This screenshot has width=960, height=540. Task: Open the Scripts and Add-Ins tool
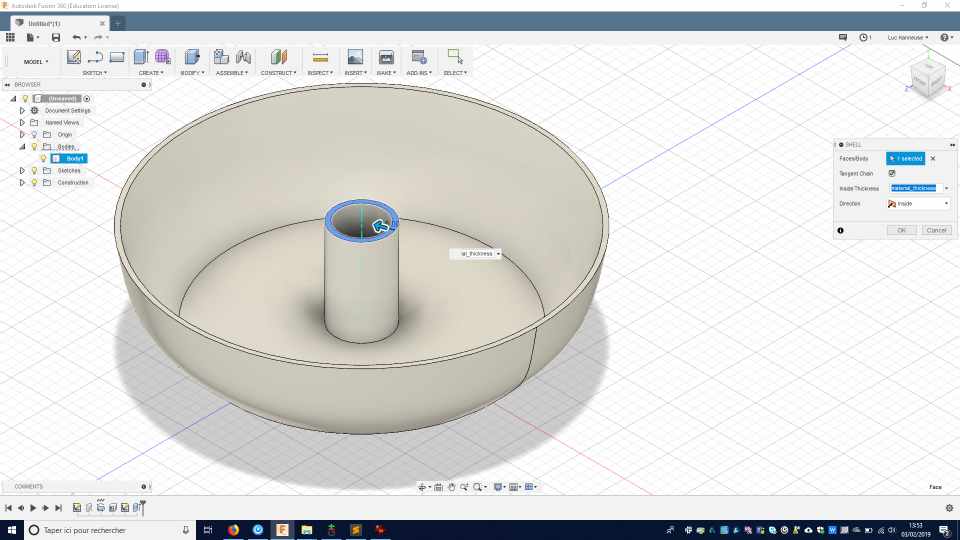coord(419,57)
